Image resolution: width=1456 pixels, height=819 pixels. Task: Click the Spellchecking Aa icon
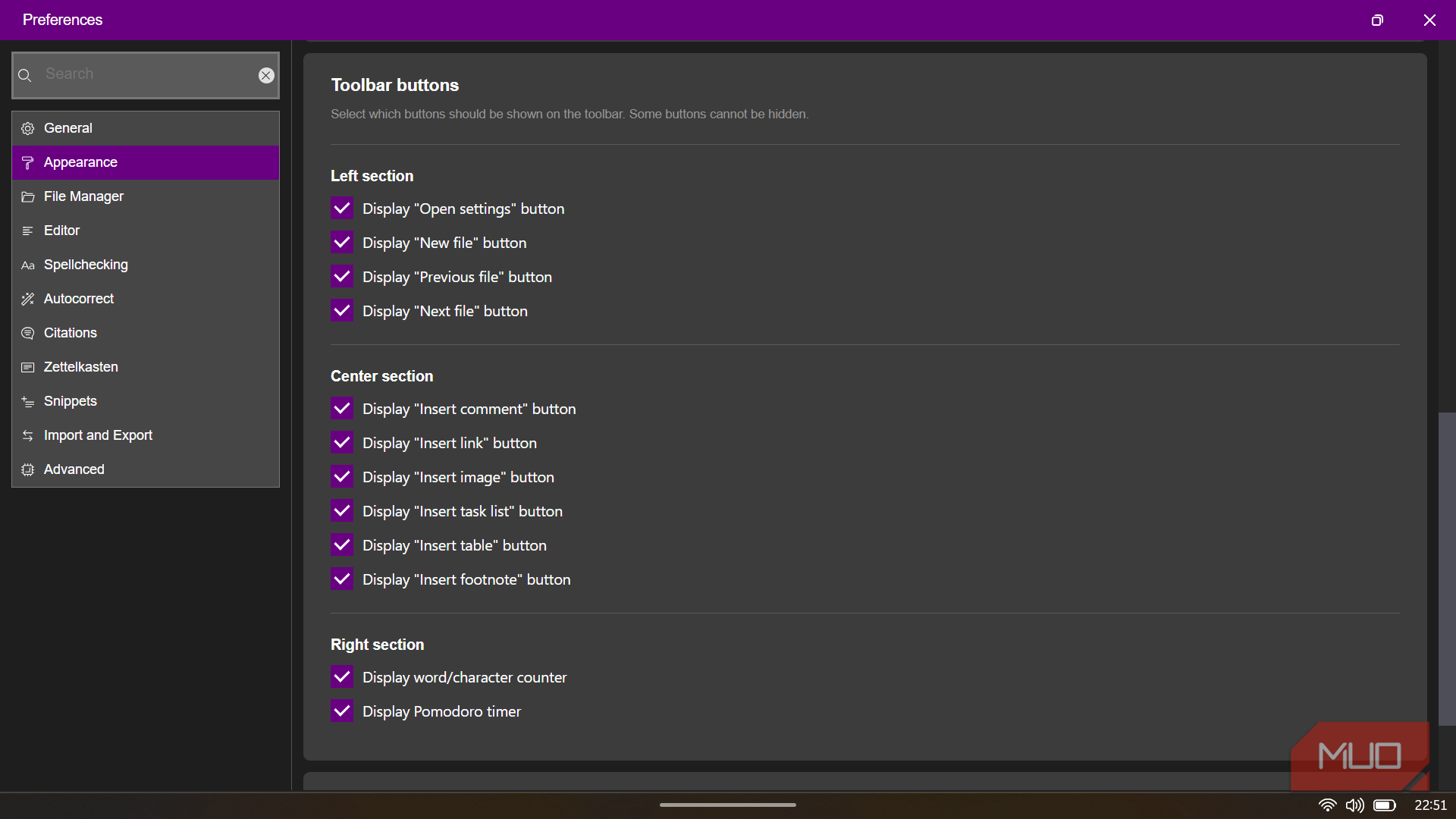click(x=28, y=265)
